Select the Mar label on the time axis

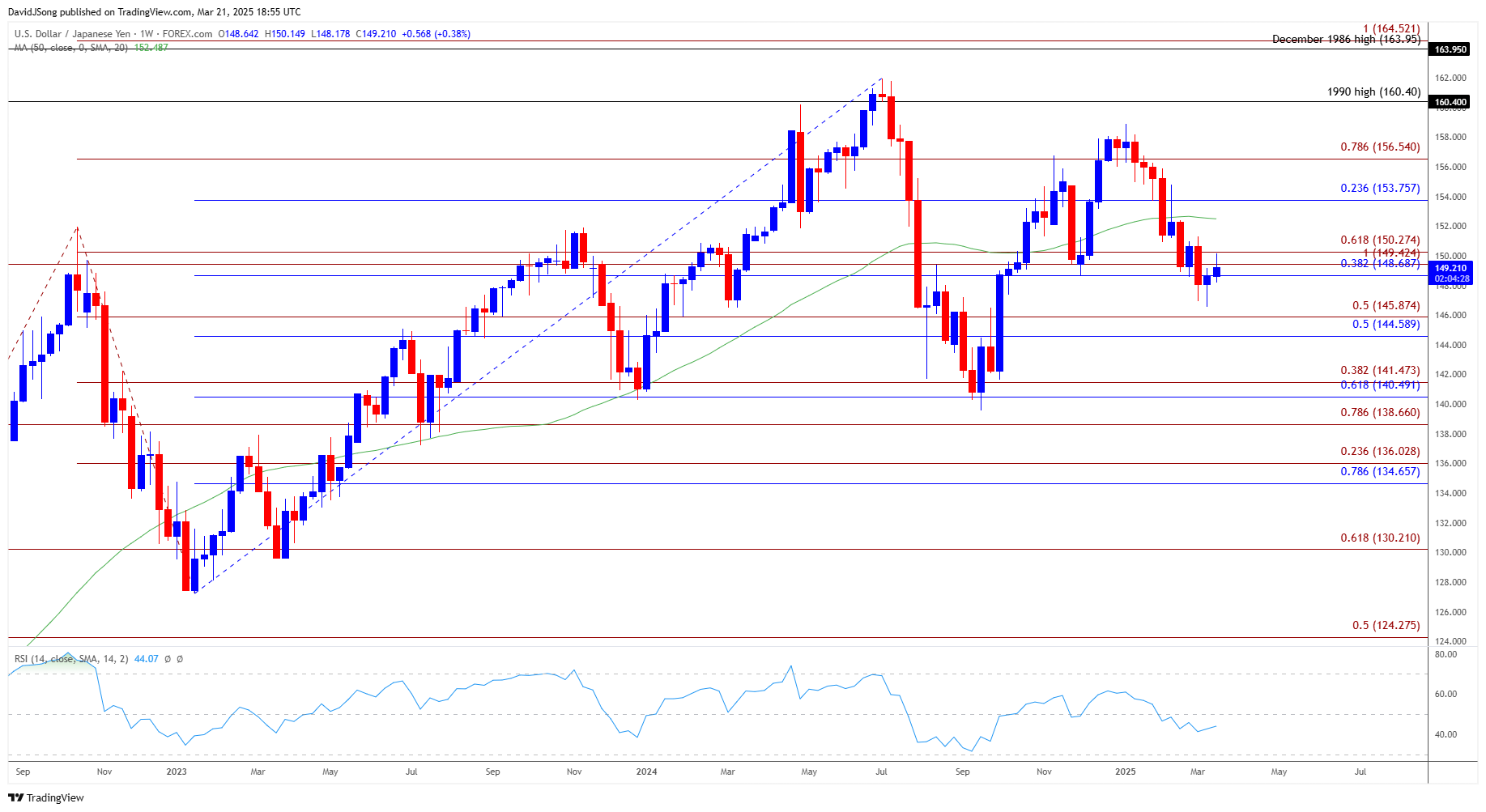pos(258,772)
